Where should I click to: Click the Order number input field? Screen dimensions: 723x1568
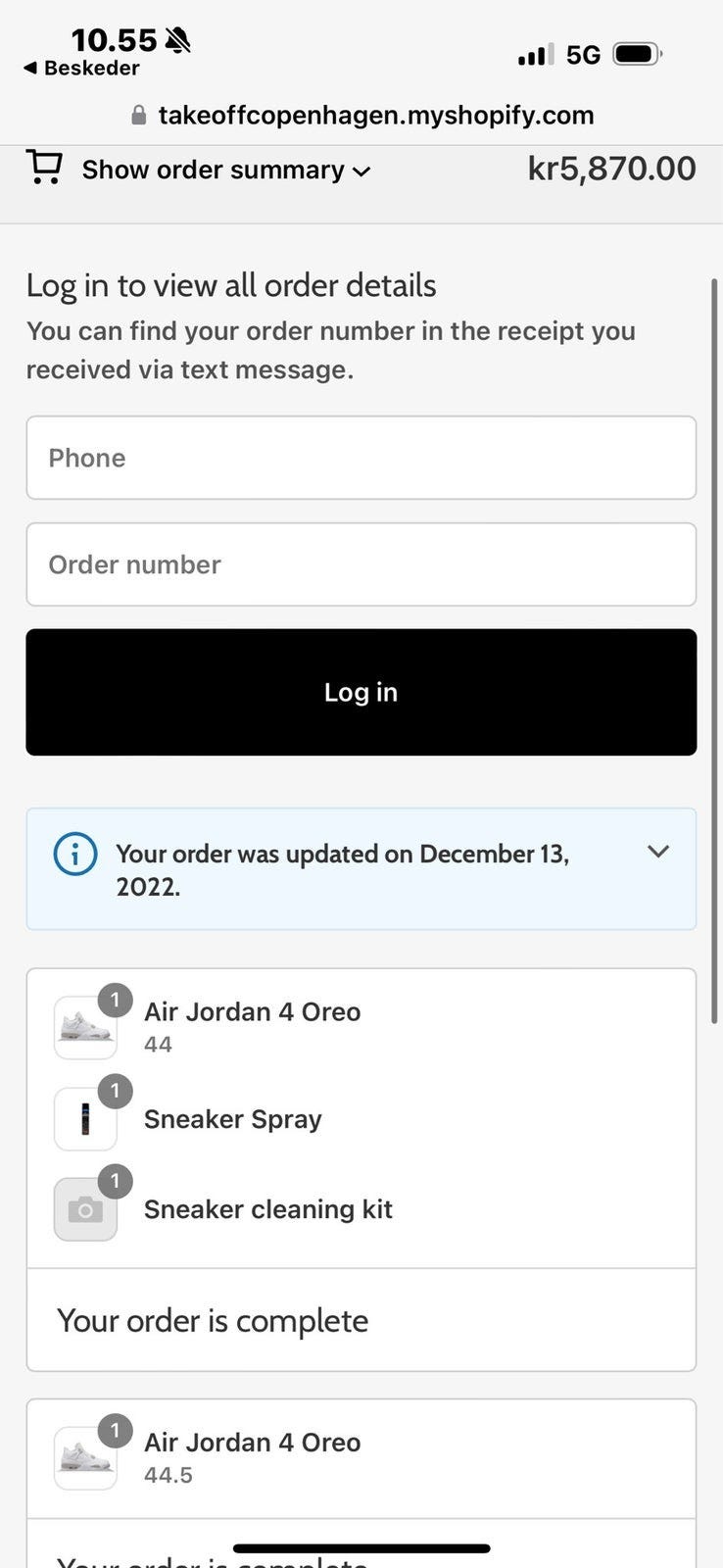pos(361,564)
